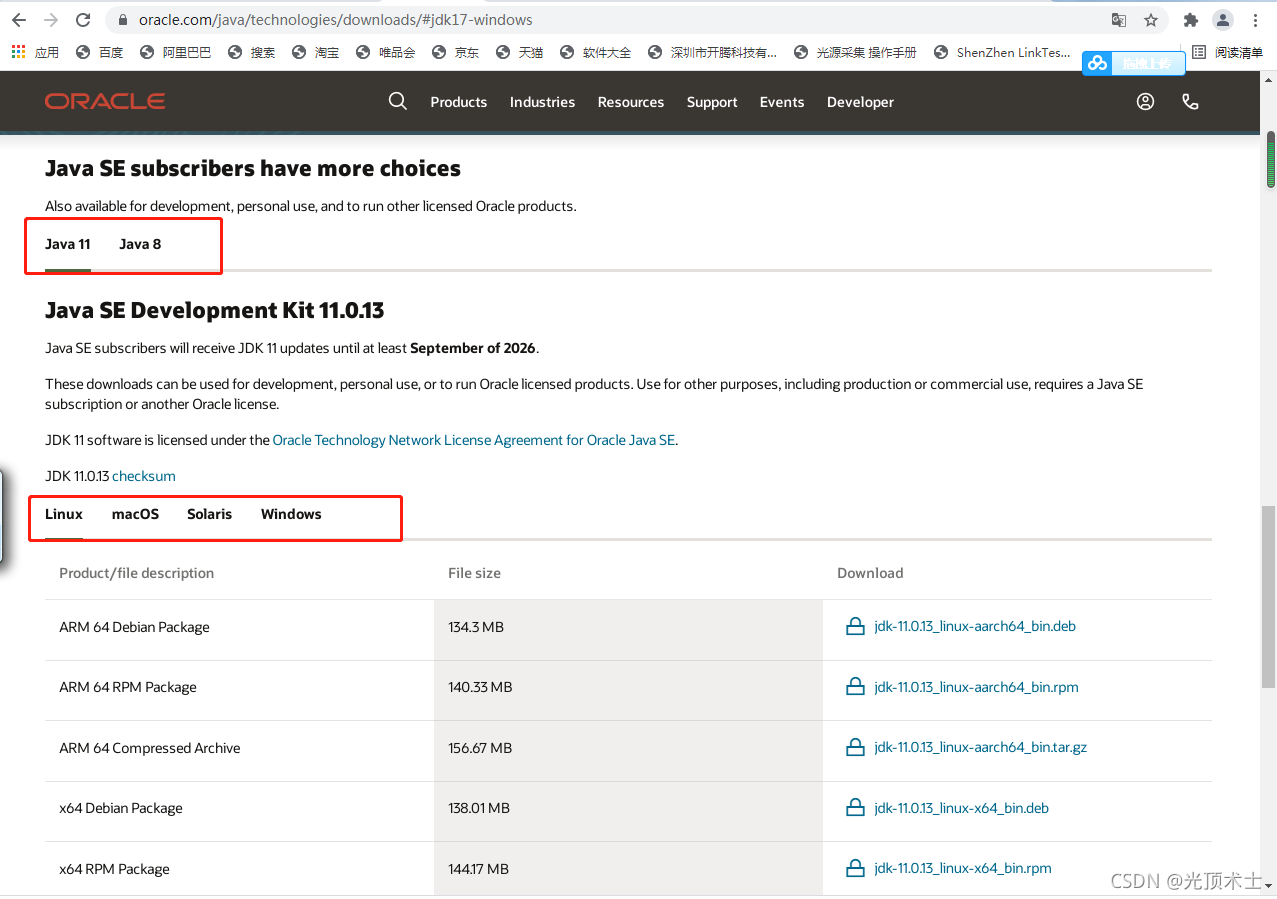Click the contact phone icon
Screen dimensions: 1277x899
point(1190,101)
